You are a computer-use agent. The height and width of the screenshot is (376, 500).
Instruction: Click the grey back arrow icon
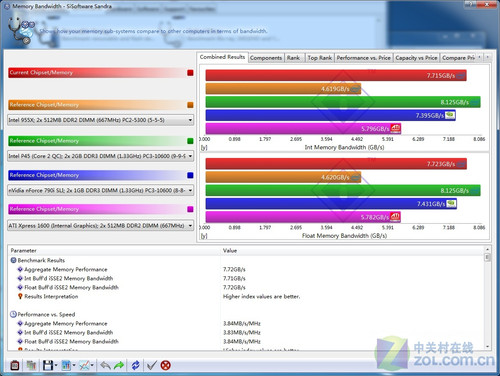pos(106,365)
